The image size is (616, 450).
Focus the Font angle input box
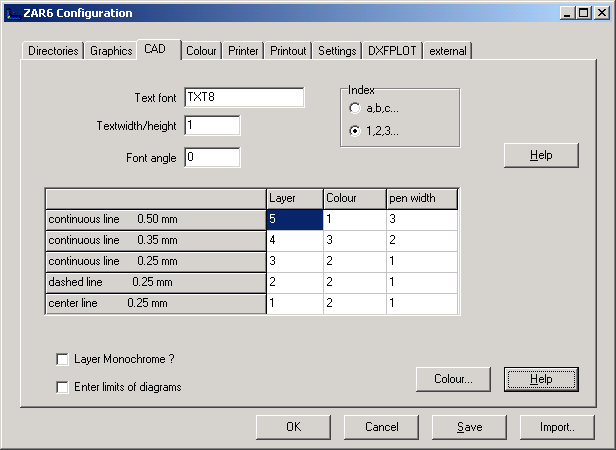(x=211, y=157)
